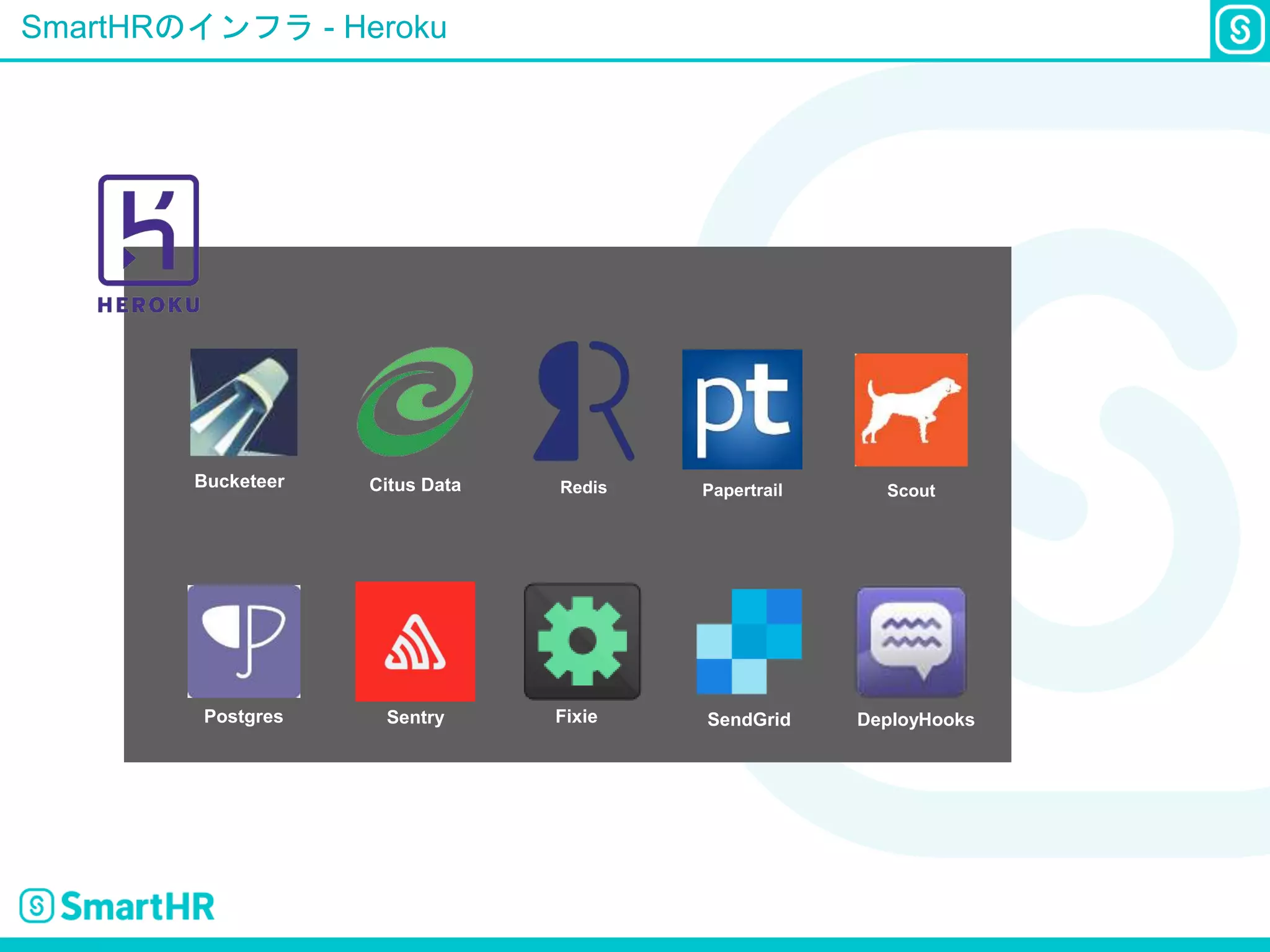Image resolution: width=1270 pixels, height=952 pixels.
Task: Select the green Citus Data swirl icon
Action: [x=415, y=401]
